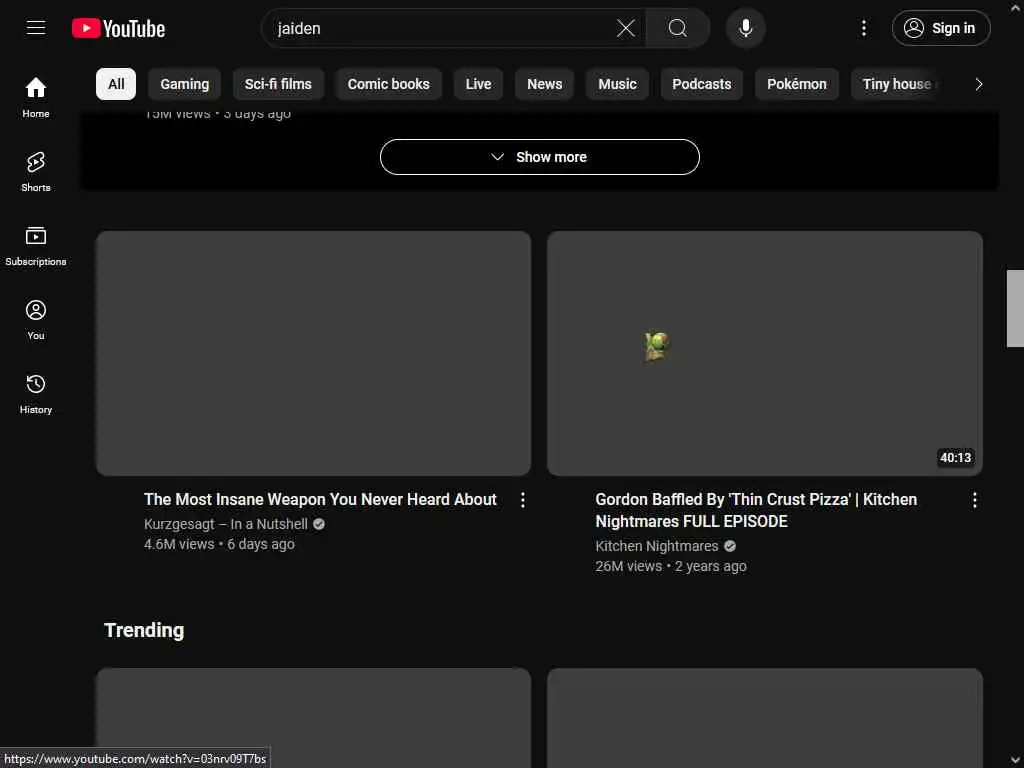Click the scrollbar down arrow
1024x768 pixels.
pyautogui.click(x=1015, y=761)
